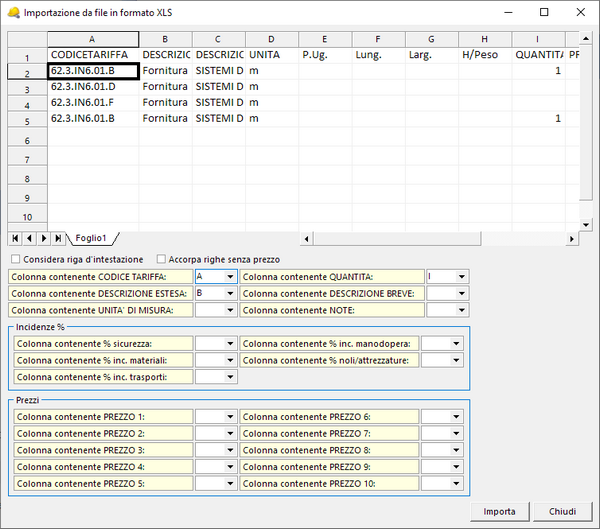Click previous sheet navigation arrow
Screen dimensions: 600x529
(29, 238)
